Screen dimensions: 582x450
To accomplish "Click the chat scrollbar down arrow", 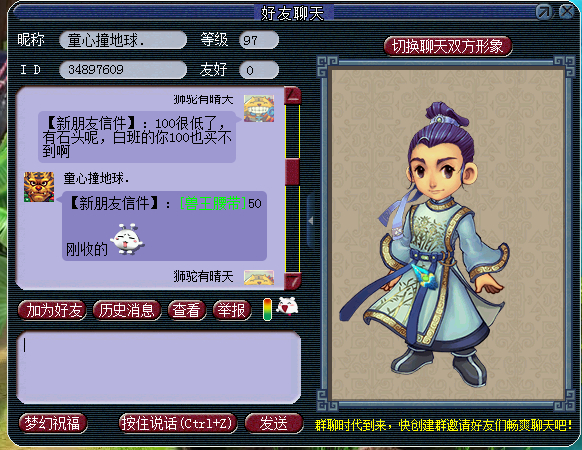I will (x=292, y=281).
